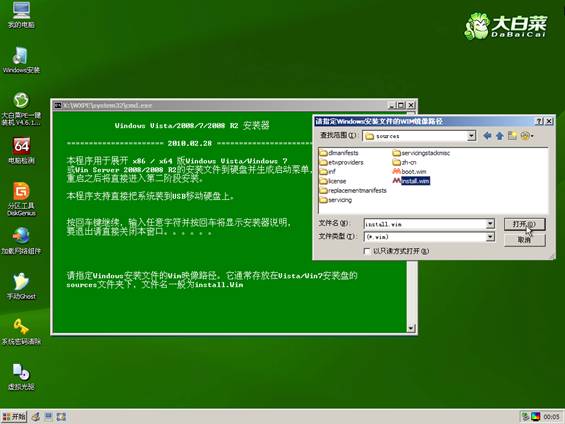
Task: Open the 手动Ghost desktop icon
Action: (21, 286)
